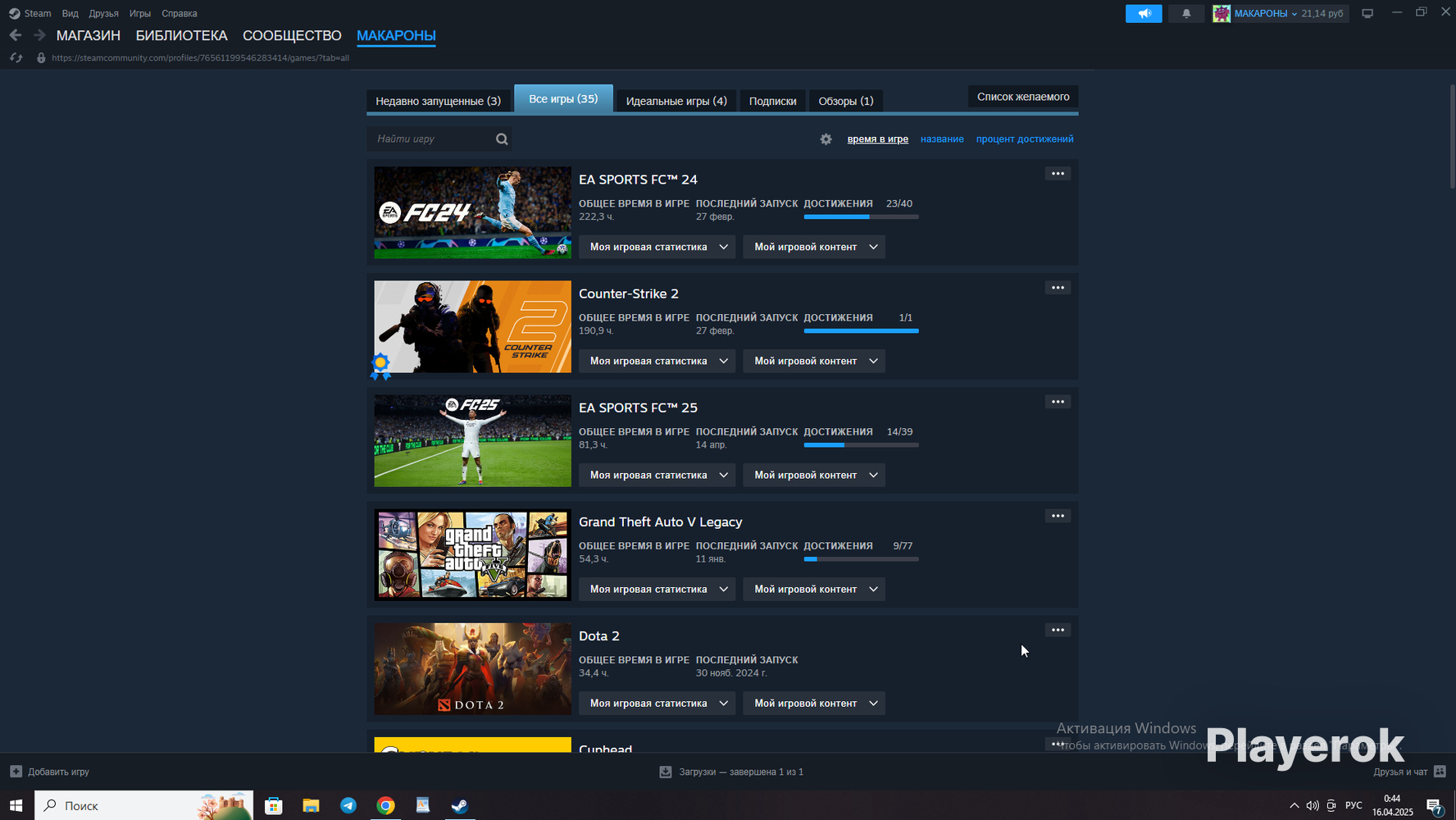1456x820 pixels.
Task: Select the 'Все игры (35)' tab
Action: pos(563,98)
